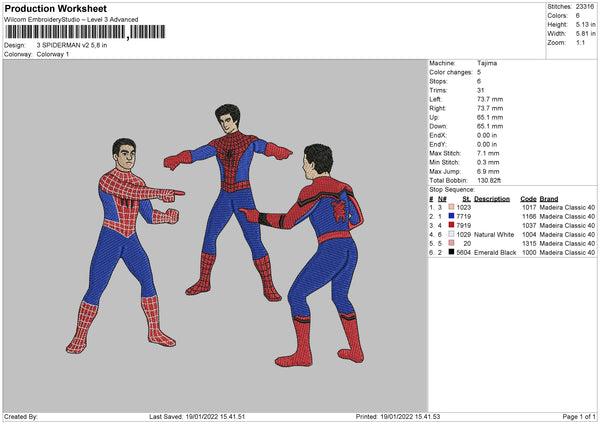The width and height of the screenshot is (600, 424).
Task: Click the 'Description' column header
Action: (492, 199)
